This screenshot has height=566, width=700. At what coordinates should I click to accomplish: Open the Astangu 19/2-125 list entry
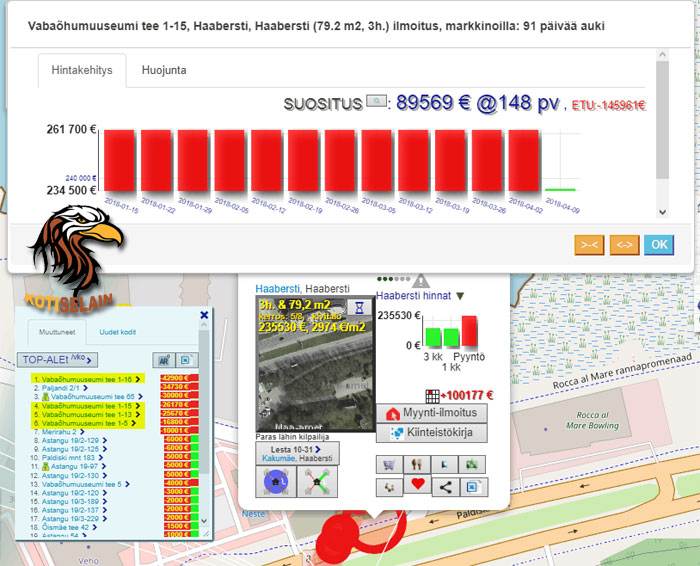70,449
